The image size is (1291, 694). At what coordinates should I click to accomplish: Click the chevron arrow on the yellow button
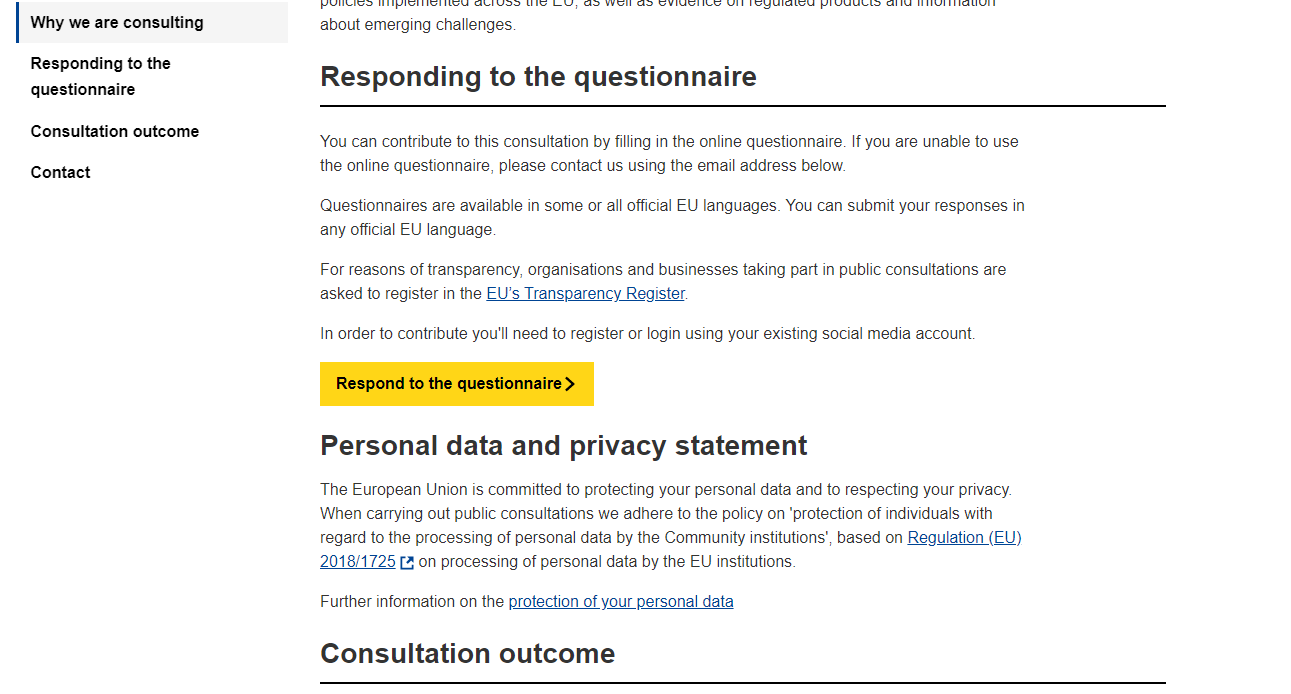pyautogui.click(x=570, y=384)
